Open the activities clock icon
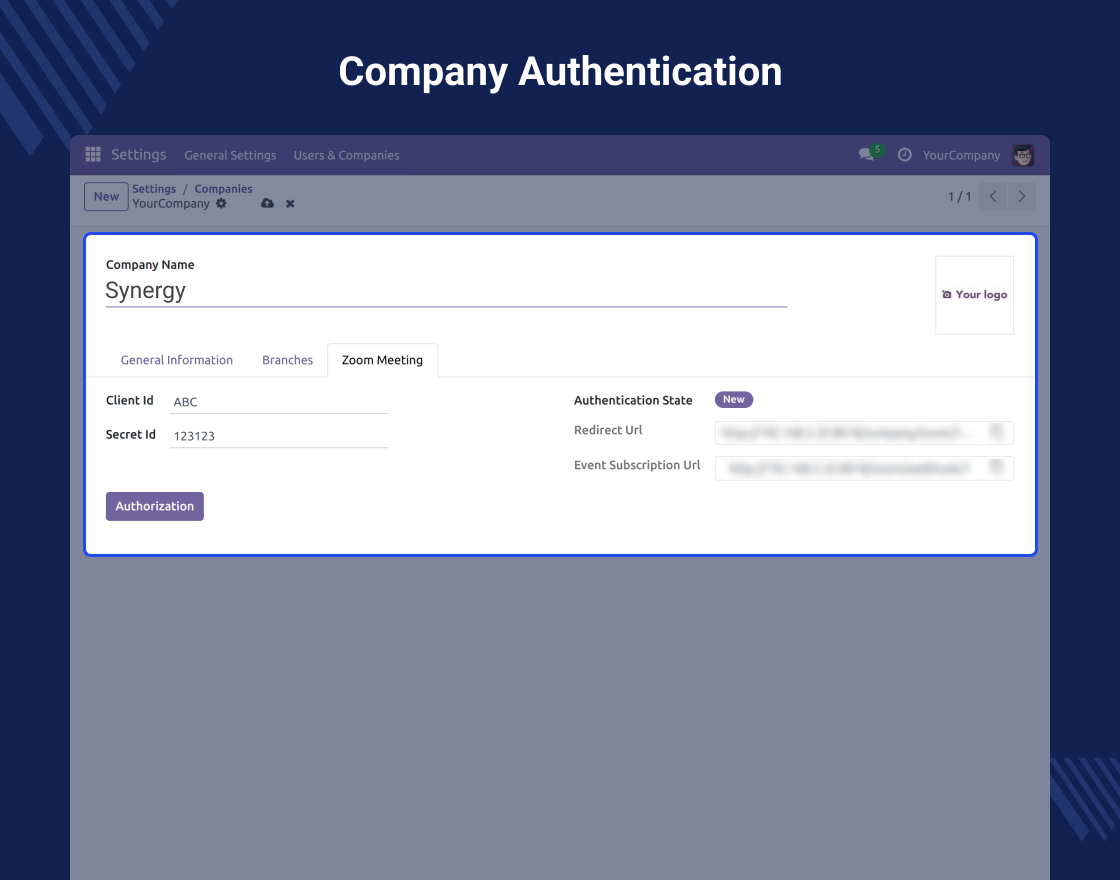The image size is (1120, 880). 905,155
